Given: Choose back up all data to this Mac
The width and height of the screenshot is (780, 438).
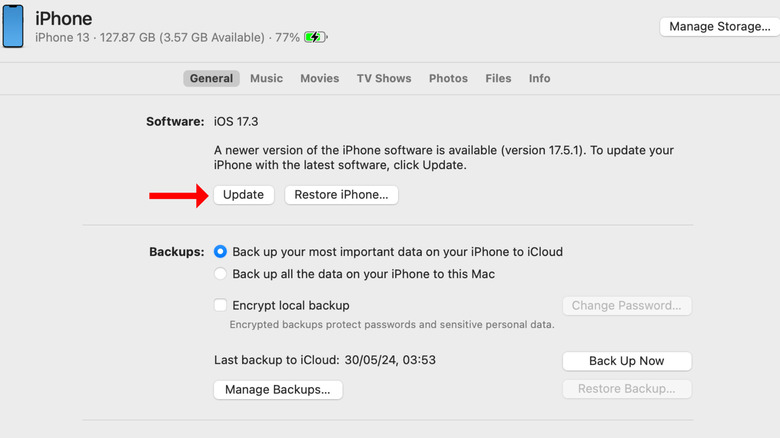Looking at the screenshot, I should click(221, 274).
